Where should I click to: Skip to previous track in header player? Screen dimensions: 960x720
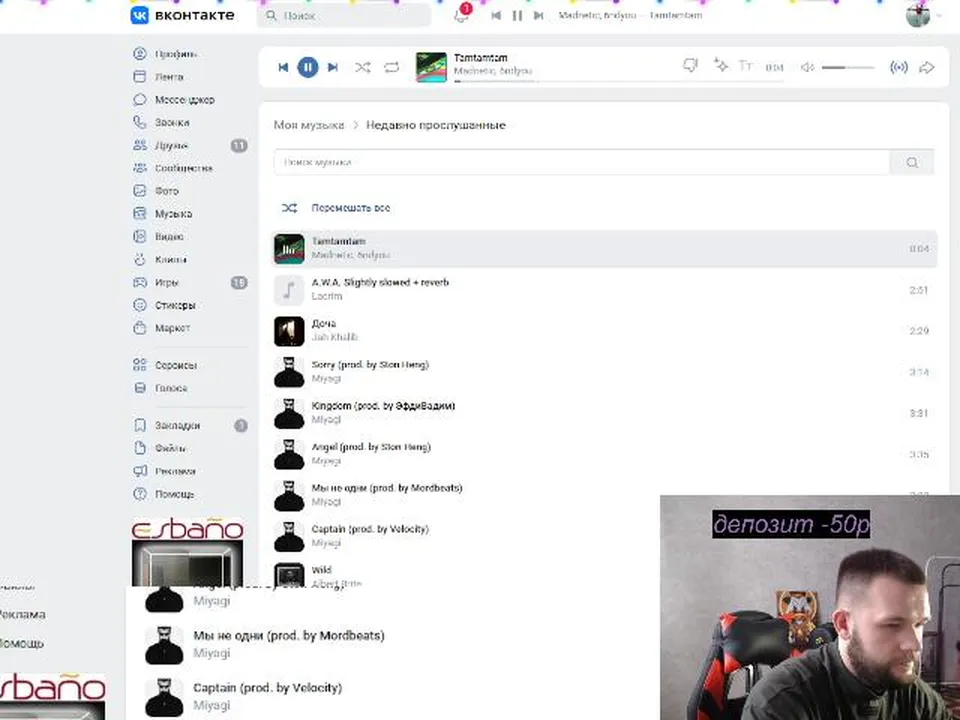496,15
